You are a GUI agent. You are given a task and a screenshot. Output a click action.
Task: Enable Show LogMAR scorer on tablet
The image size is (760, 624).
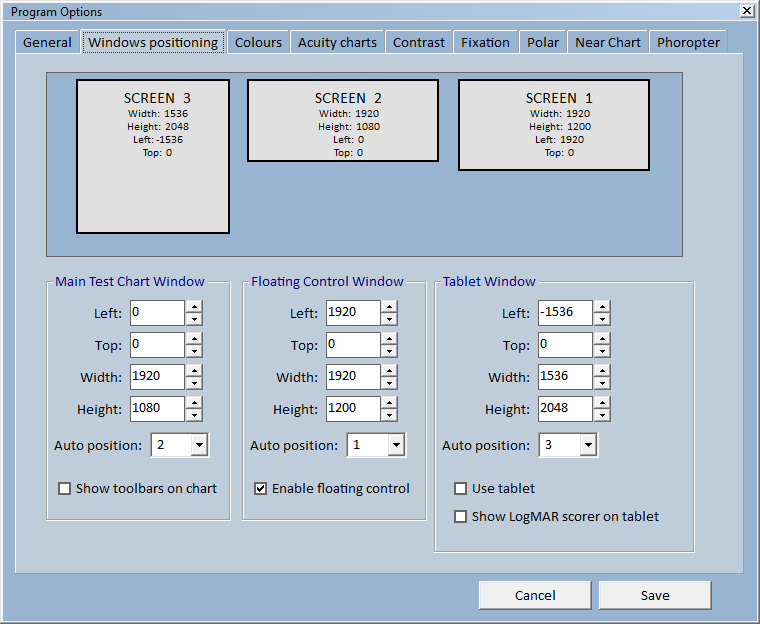point(461,517)
